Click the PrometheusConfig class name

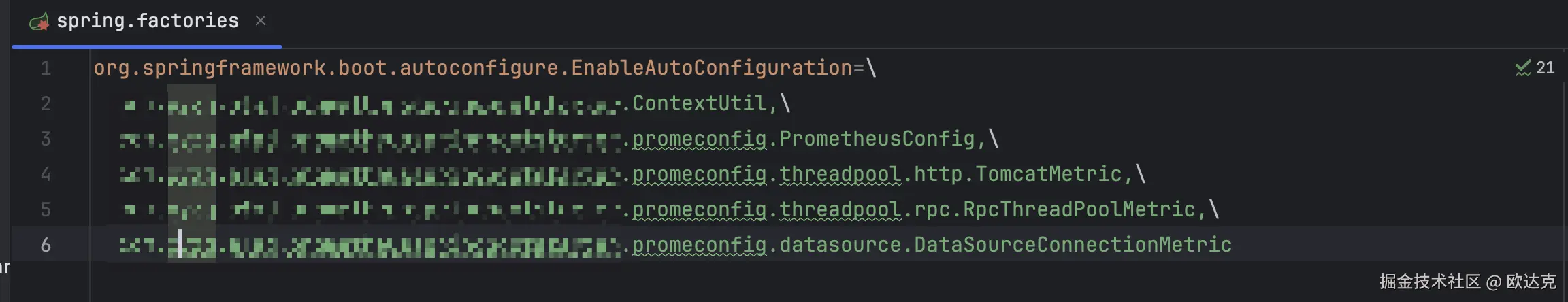click(877, 139)
